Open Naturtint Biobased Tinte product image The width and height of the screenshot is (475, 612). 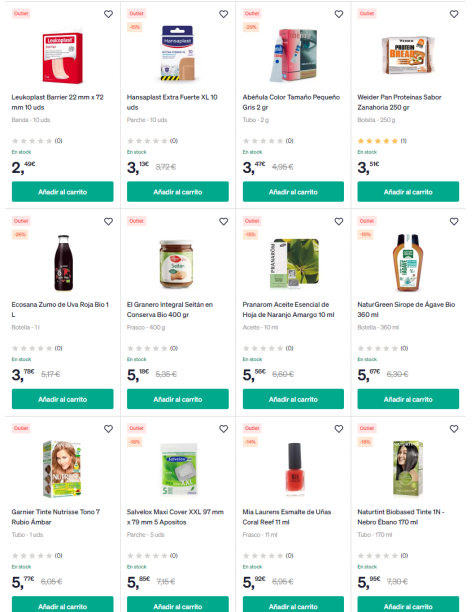pyautogui.click(x=408, y=468)
